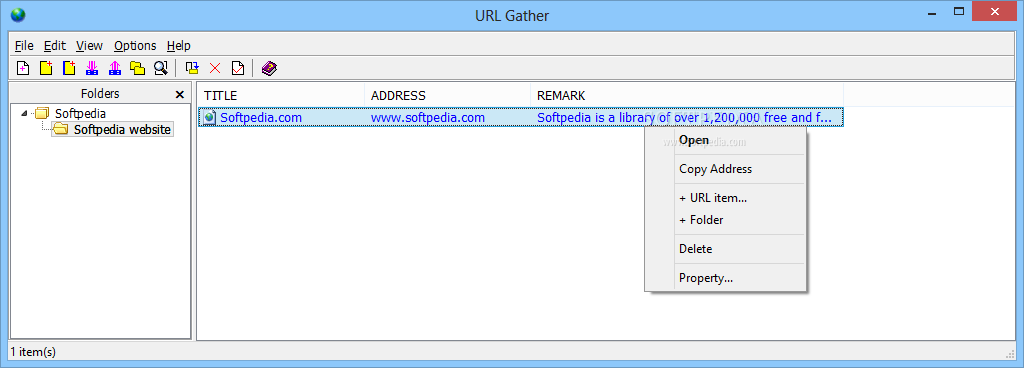Click the overlapping yellow folders icon
Viewport: 1024px width, 368px height.
[x=137, y=68]
